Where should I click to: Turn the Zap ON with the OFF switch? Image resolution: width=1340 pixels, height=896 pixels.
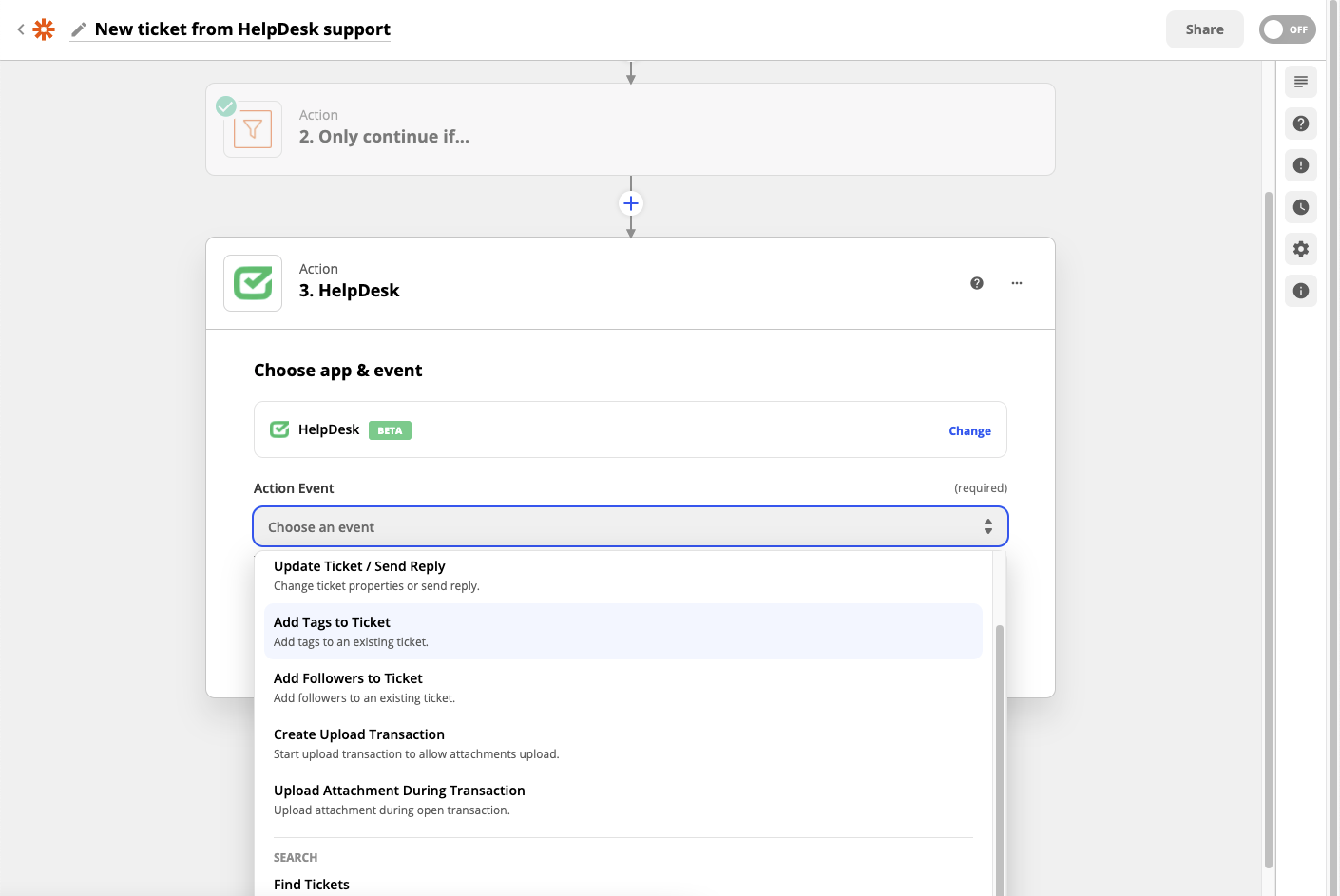point(1287,29)
